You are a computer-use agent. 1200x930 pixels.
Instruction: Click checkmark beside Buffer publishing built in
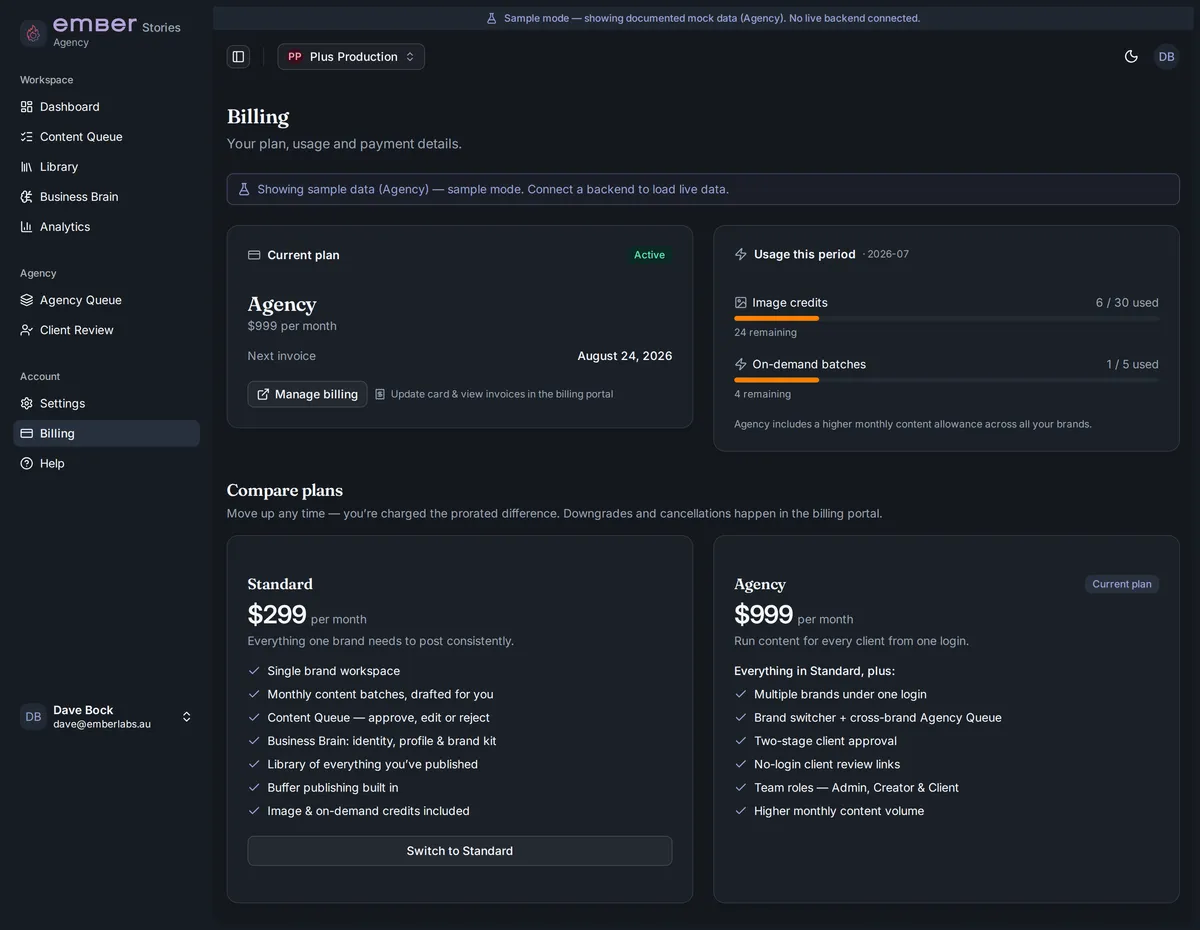tap(254, 788)
